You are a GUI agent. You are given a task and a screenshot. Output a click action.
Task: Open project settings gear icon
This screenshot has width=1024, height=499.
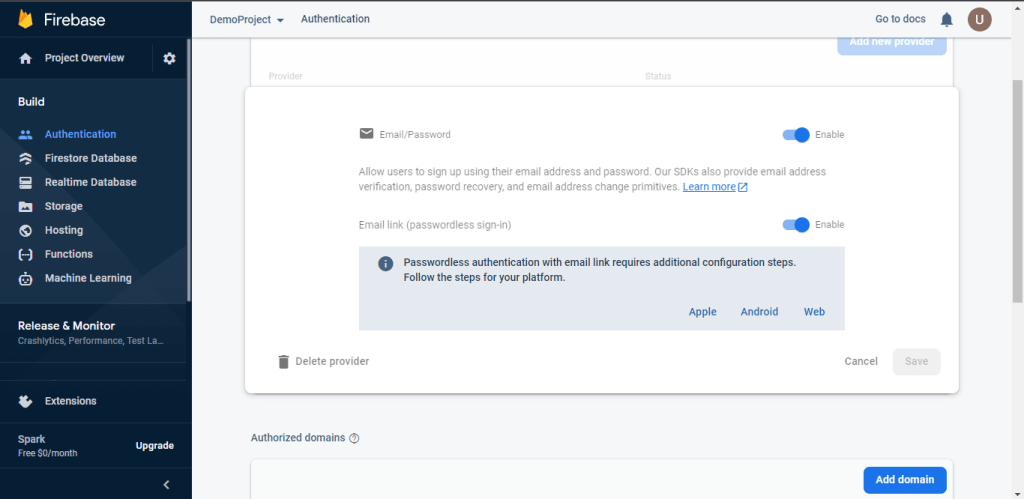169,59
